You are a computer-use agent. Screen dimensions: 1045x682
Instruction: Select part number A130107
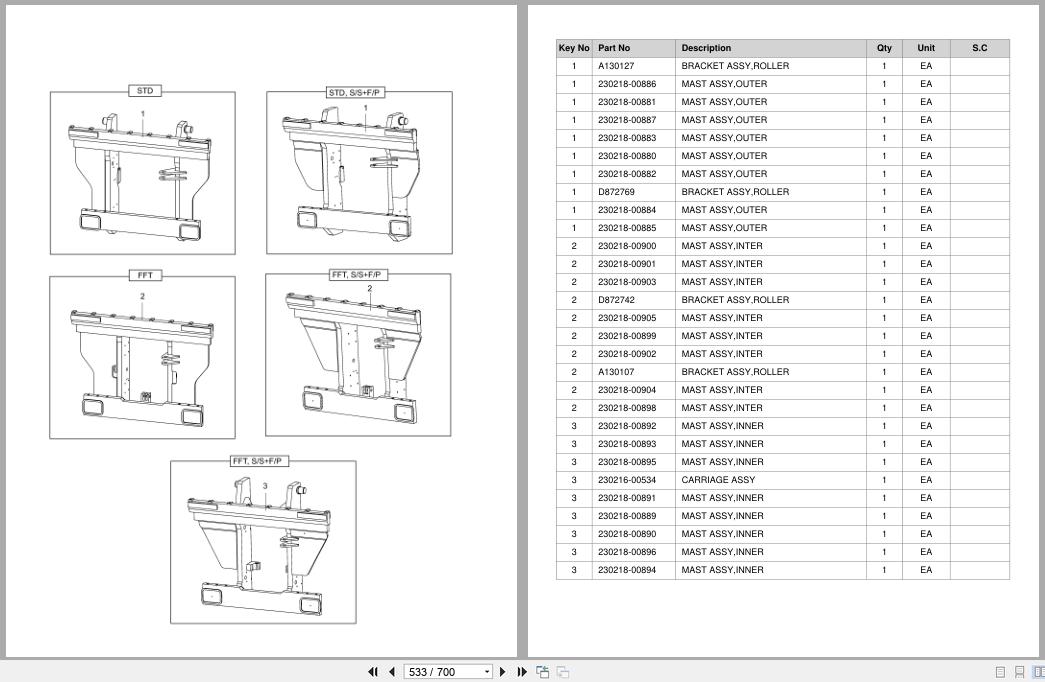(616, 372)
